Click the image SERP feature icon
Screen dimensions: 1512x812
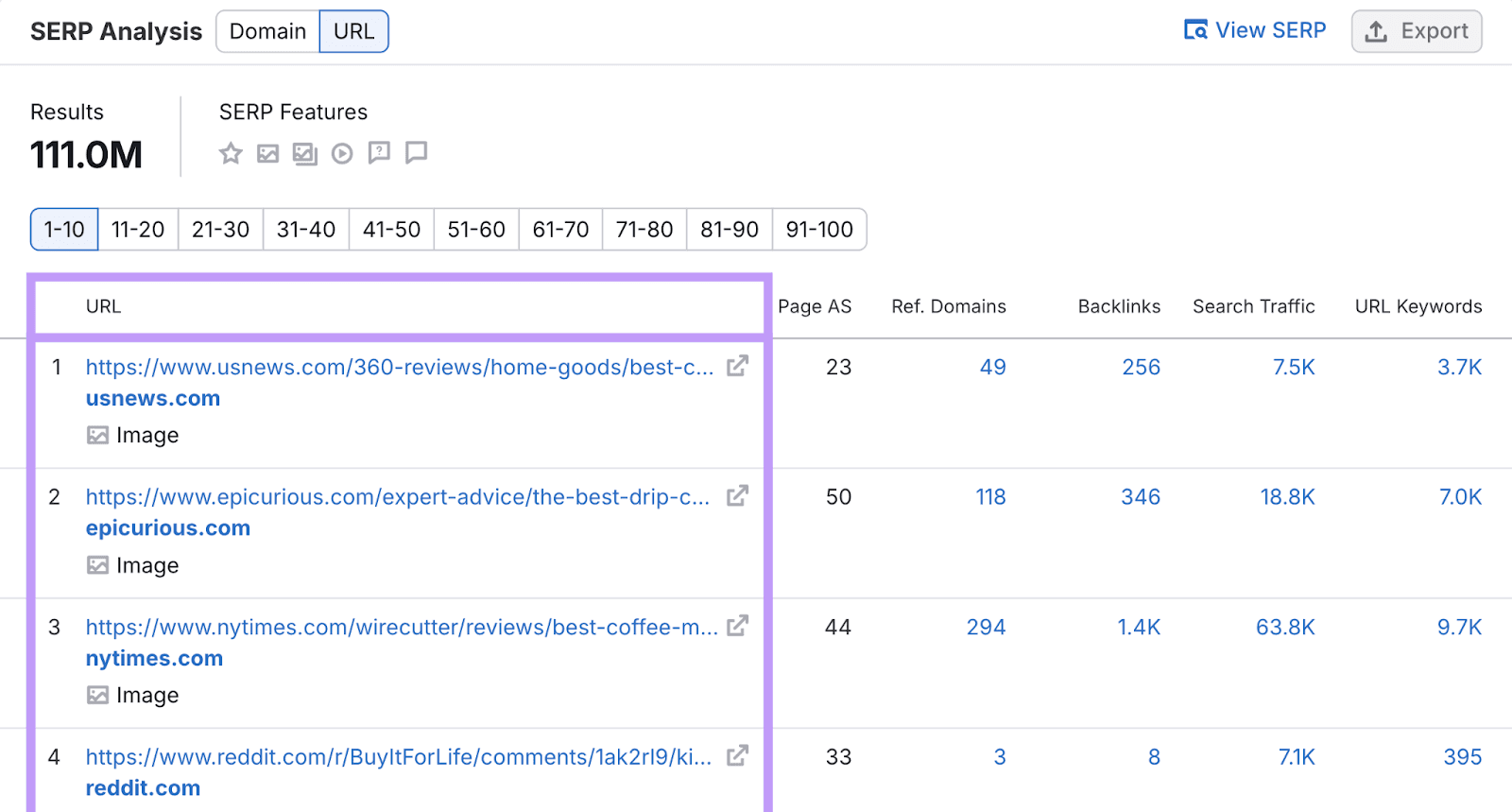(x=268, y=153)
